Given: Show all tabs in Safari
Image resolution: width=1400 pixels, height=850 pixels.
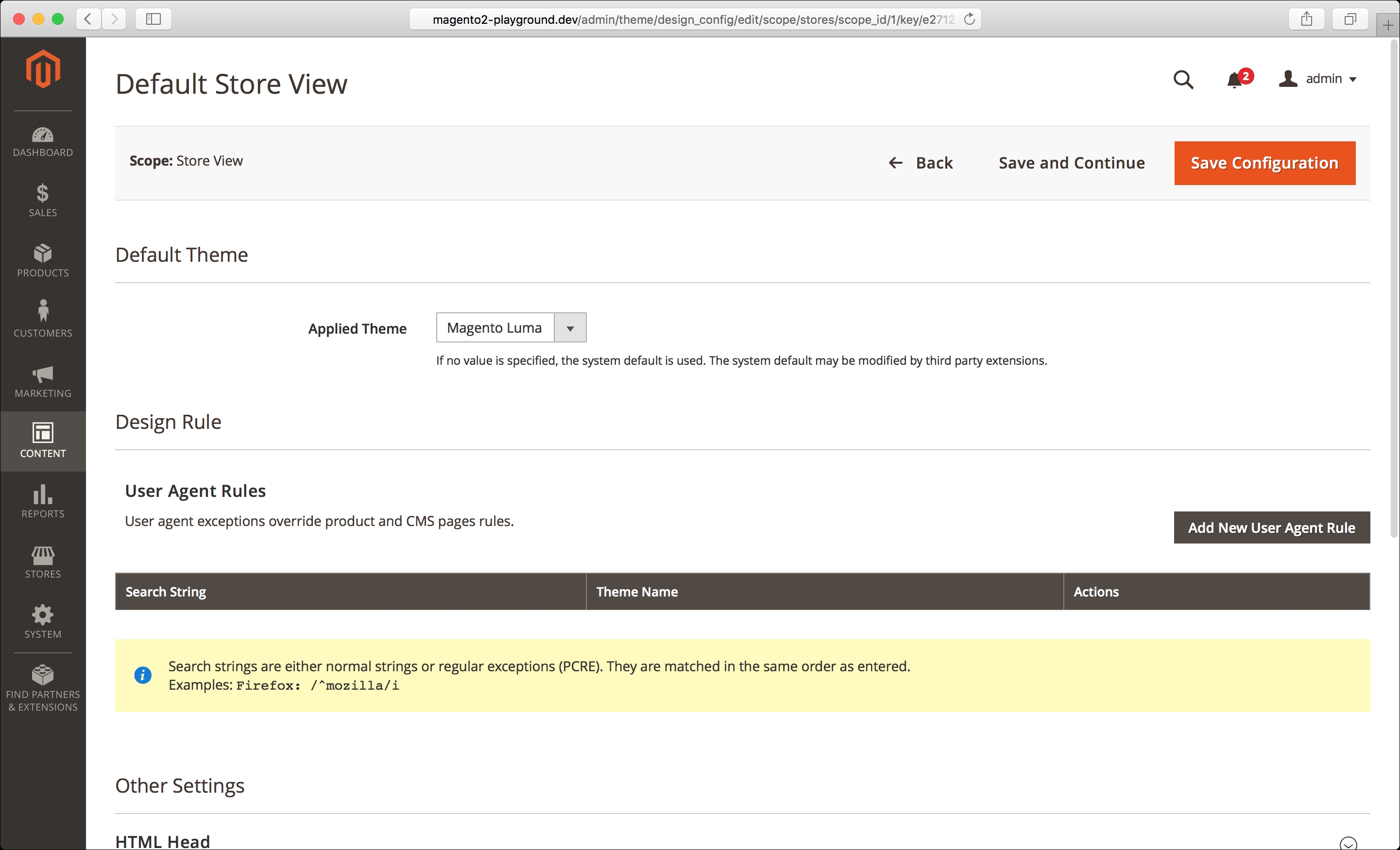Looking at the screenshot, I should [x=1350, y=19].
